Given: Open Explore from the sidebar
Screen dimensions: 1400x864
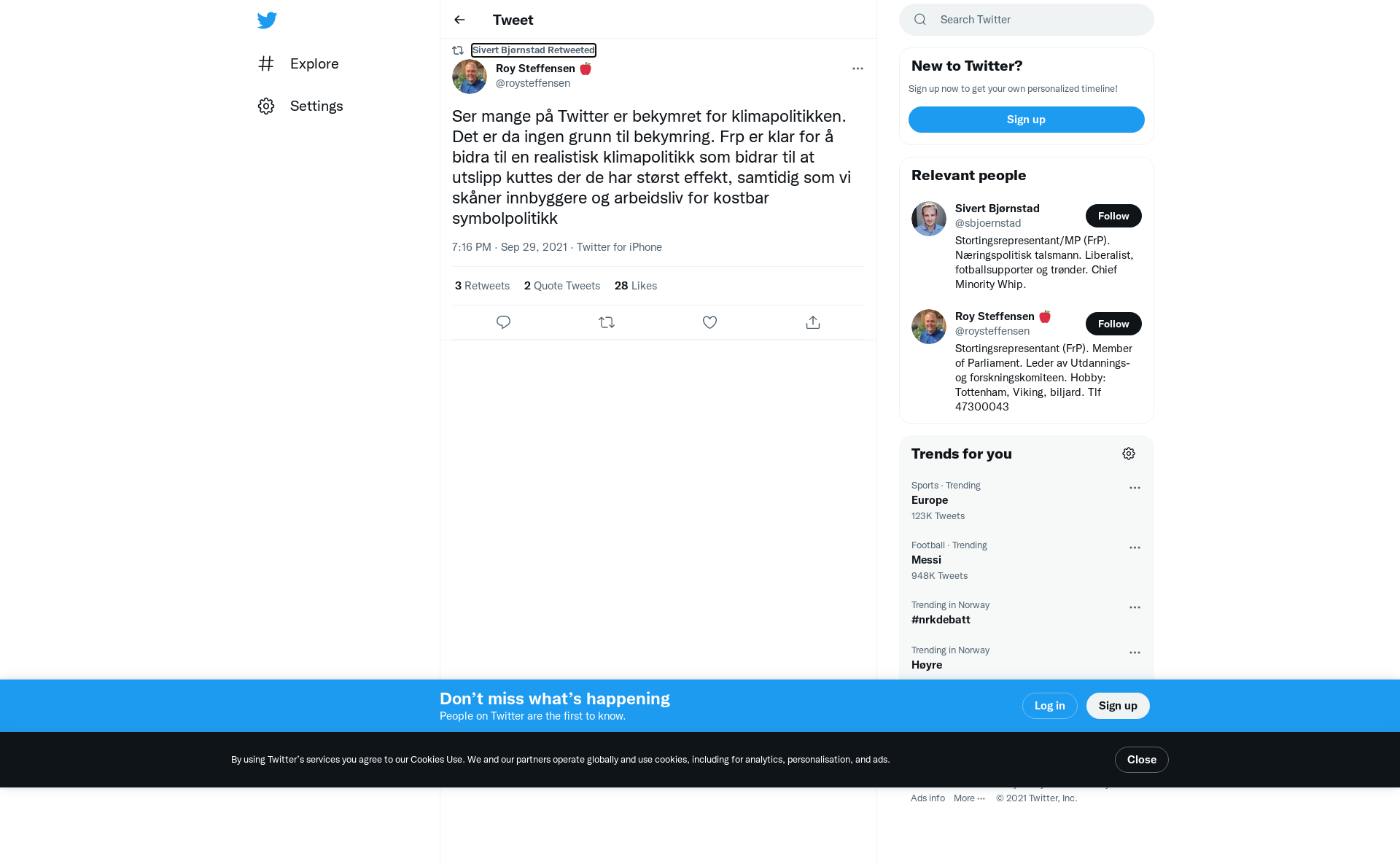Looking at the screenshot, I should [x=298, y=63].
